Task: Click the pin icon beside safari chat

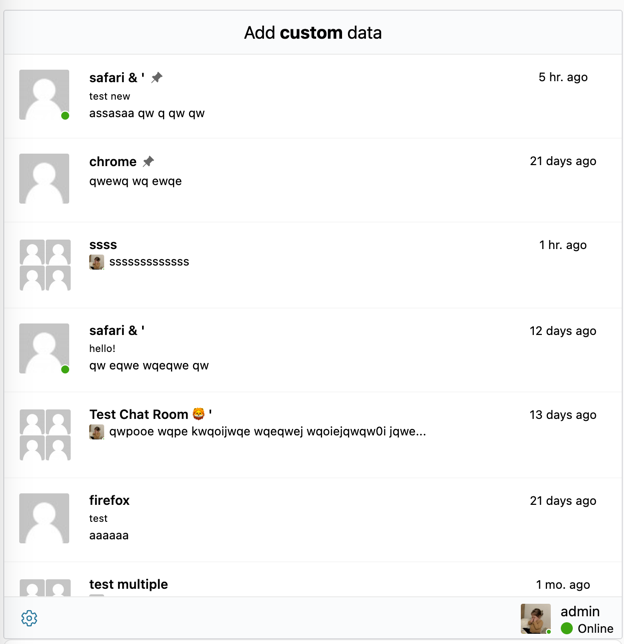Action: (157, 78)
